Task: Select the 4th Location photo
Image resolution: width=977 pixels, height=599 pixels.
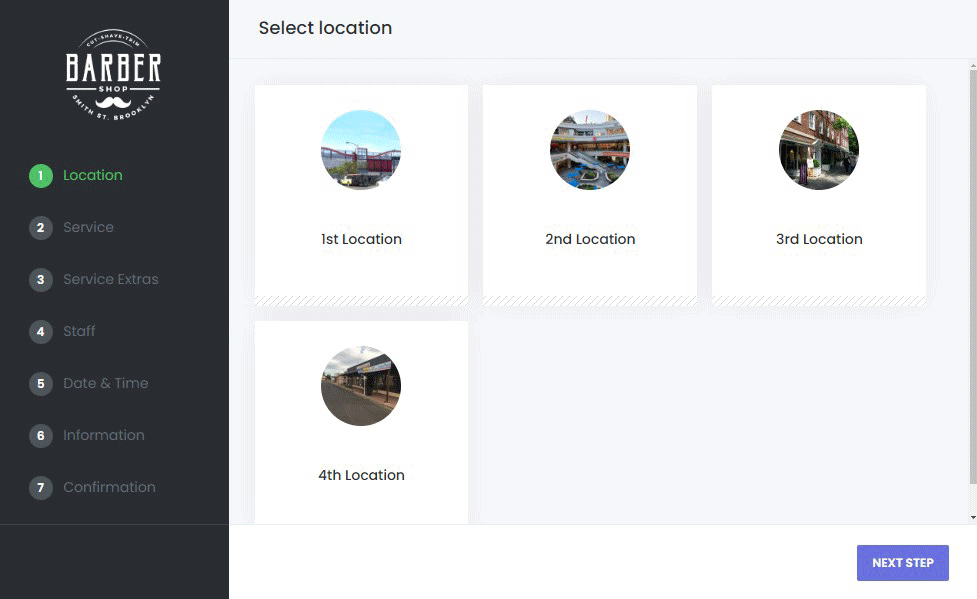Action: (361, 386)
